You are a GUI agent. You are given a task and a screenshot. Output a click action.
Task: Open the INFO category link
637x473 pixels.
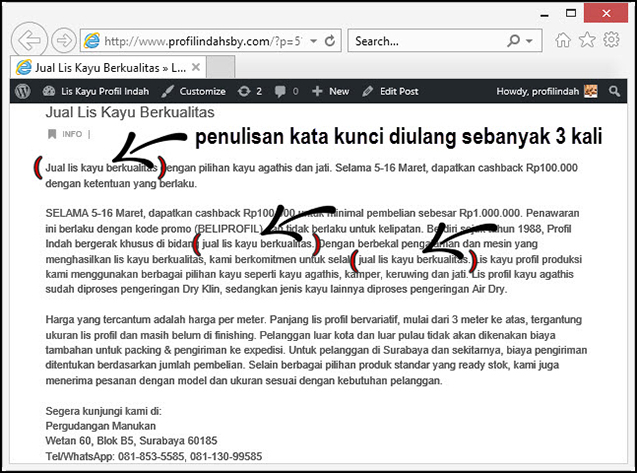[72, 134]
